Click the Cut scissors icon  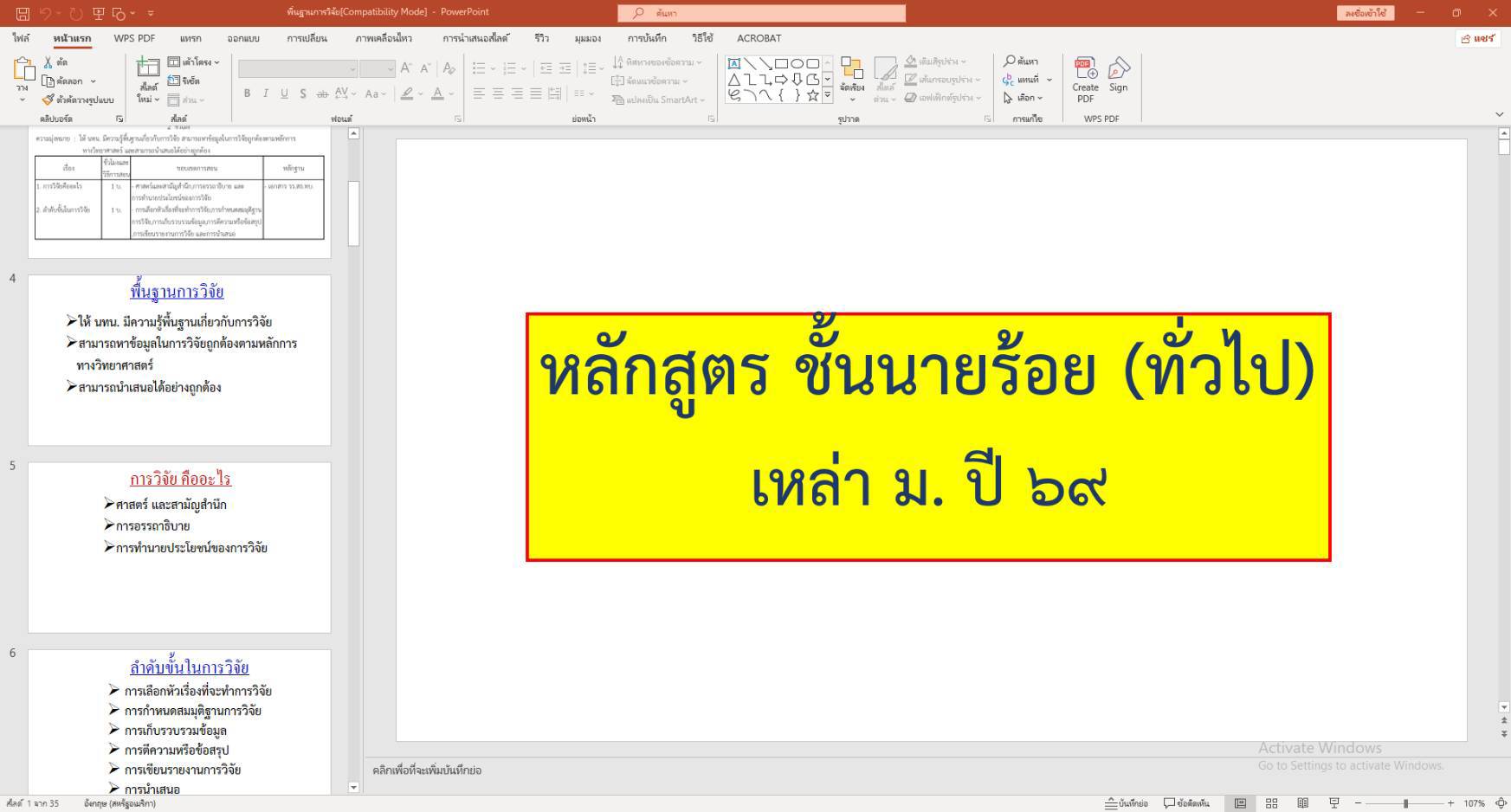(48, 62)
